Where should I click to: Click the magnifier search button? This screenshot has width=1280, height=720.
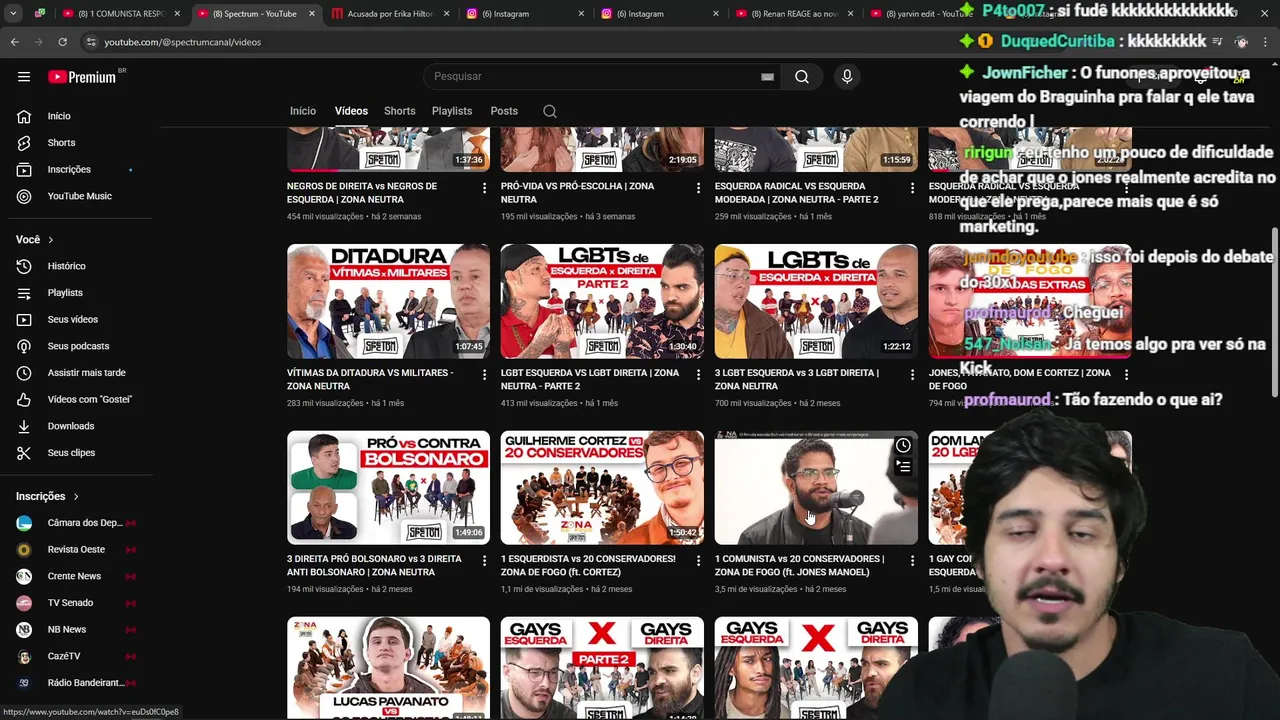[x=802, y=77]
